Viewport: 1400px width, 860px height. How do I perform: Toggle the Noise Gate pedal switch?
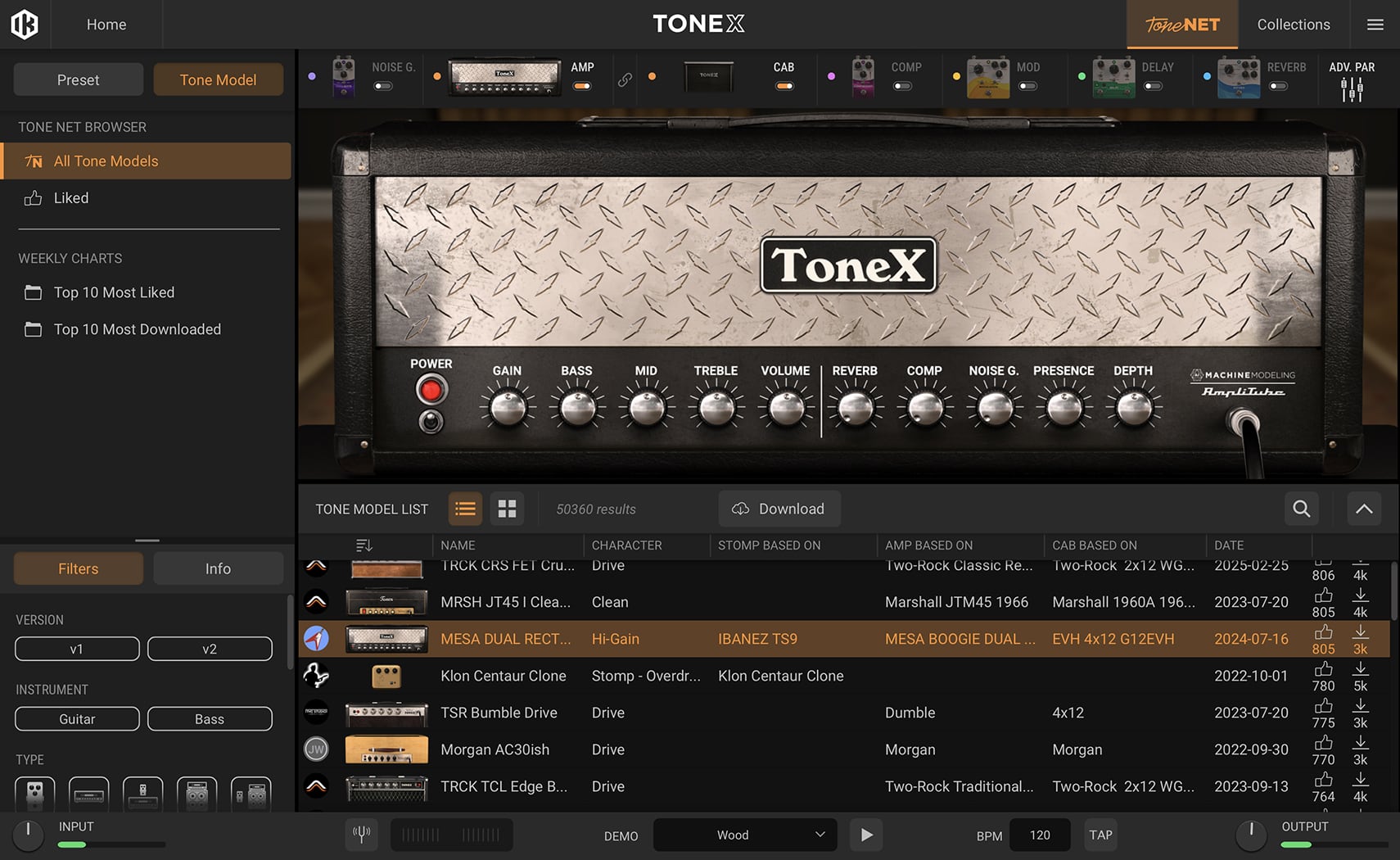[x=383, y=86]
